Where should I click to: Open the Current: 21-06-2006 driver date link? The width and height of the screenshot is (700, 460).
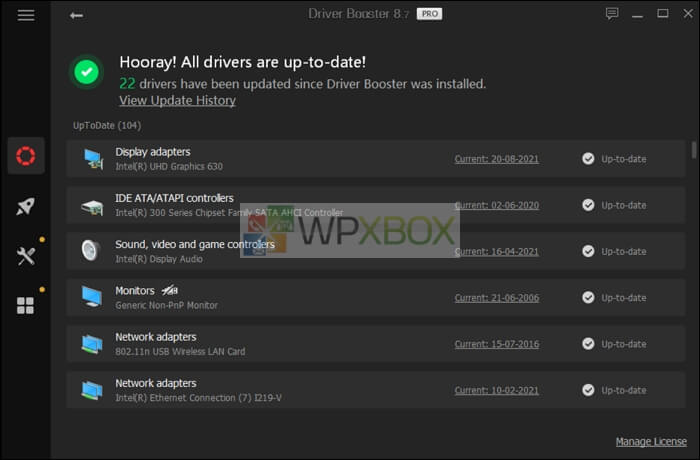click(x=496, y=298)
